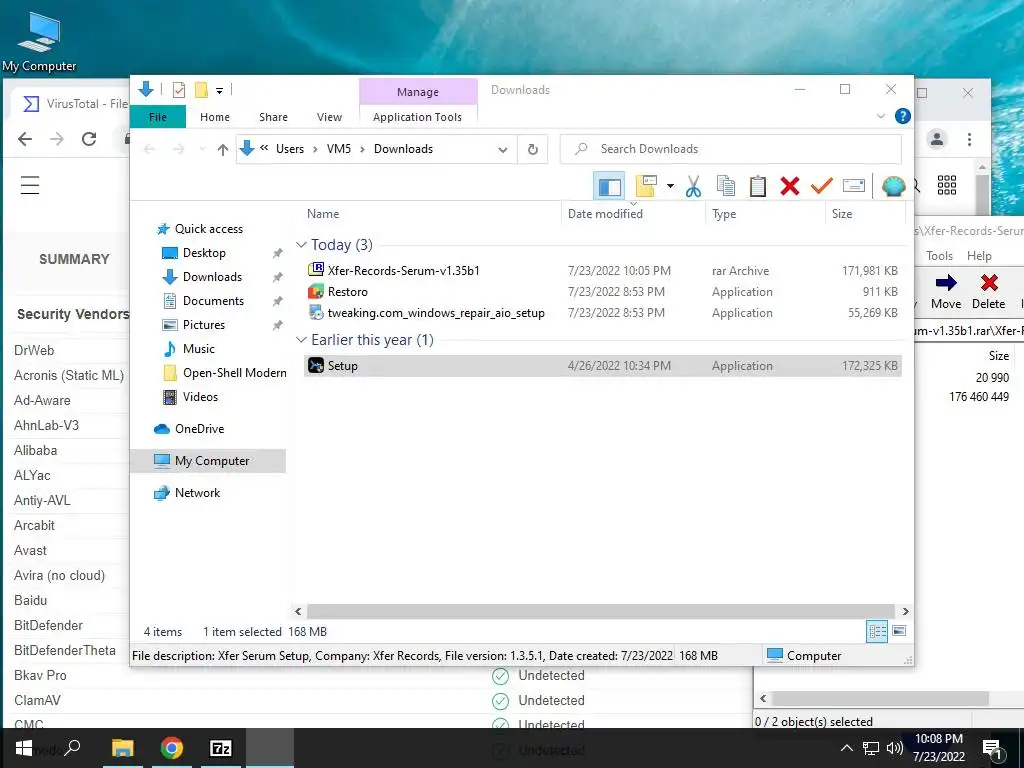This screenshot has width=1024, height=768.
Task: Open Pictures in navigation pane
Action: click(x=203, y=325)
